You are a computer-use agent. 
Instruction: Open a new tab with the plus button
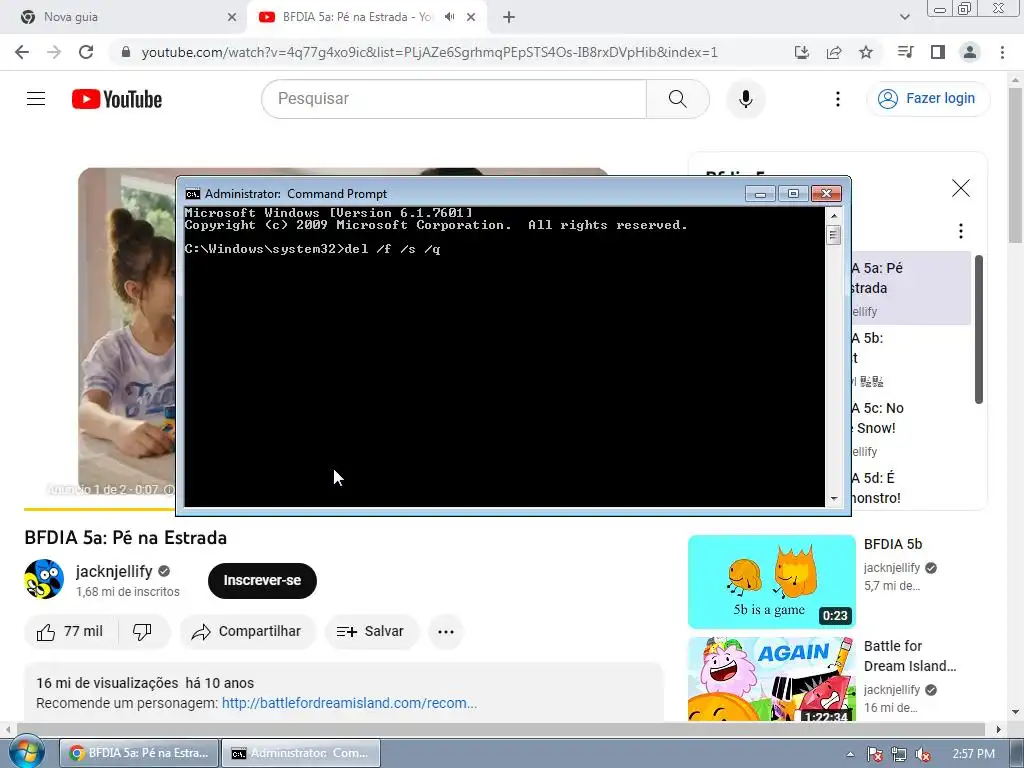[509, 17]
